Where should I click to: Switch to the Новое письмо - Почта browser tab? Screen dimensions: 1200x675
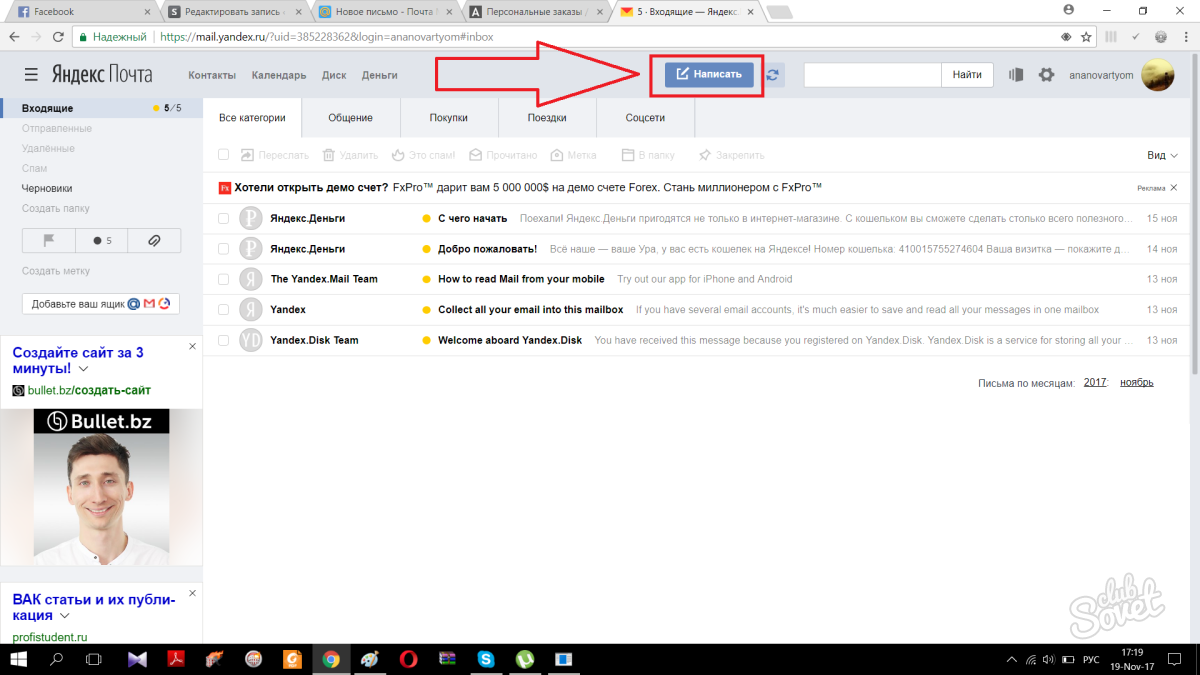(x=387, y=12)
